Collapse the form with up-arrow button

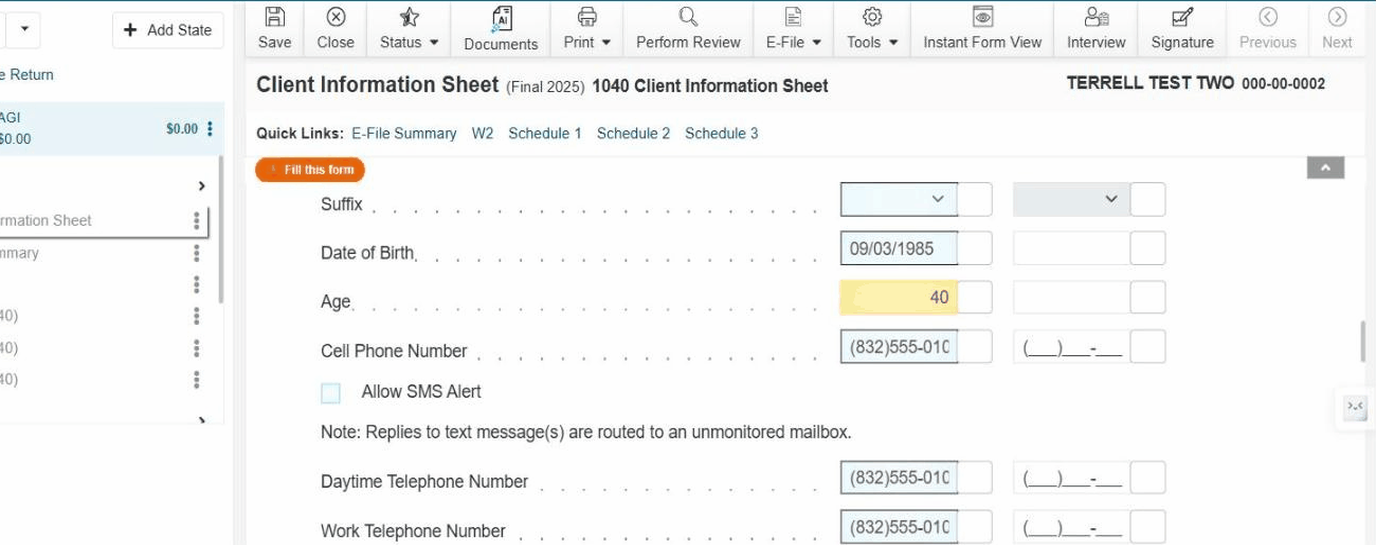[x=1325, y=168]
